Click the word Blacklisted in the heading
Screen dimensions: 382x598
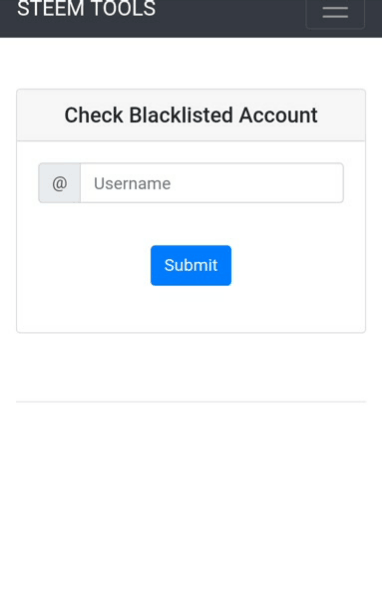181,115
